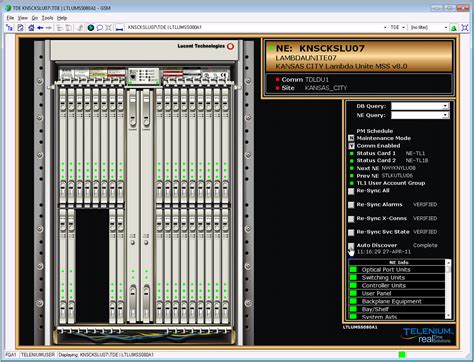This screenshot has width=474, height=362.
Task: Click the green Optical Port Units indicator
Action: click(353, 269)
